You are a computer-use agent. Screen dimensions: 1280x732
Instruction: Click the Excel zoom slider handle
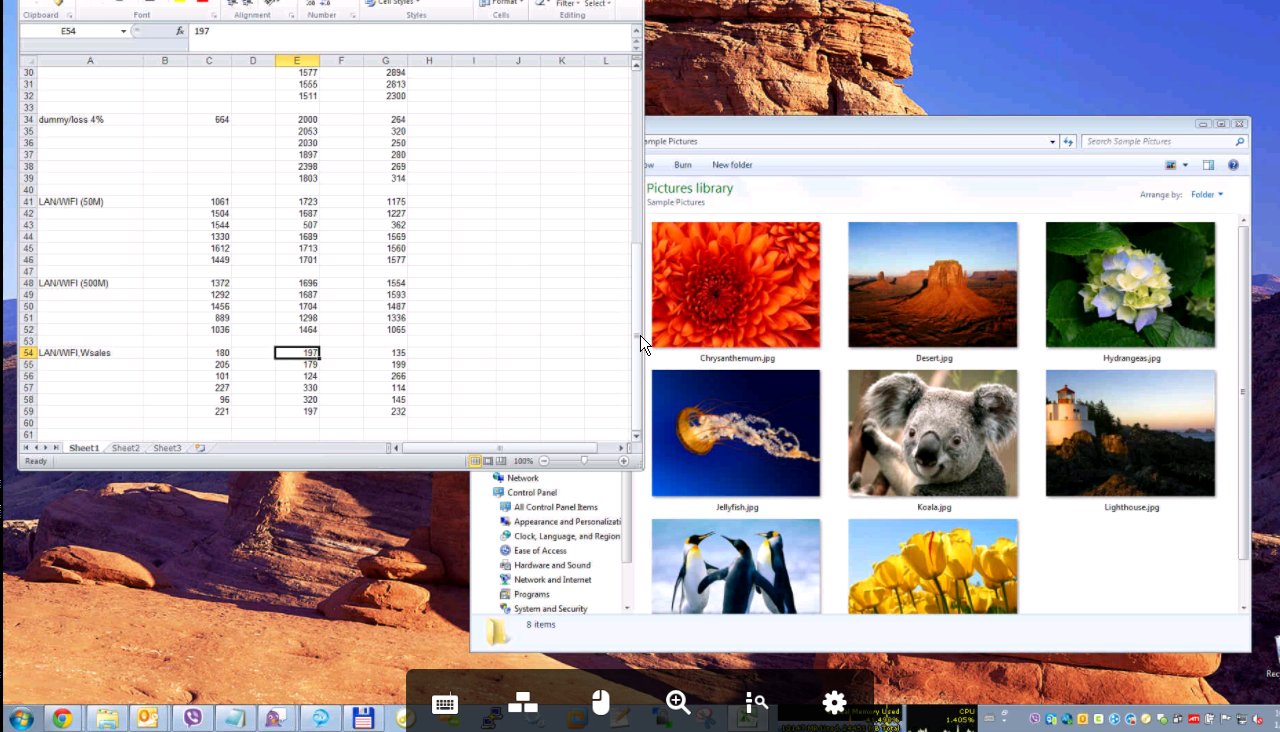(x=584, y=461)
